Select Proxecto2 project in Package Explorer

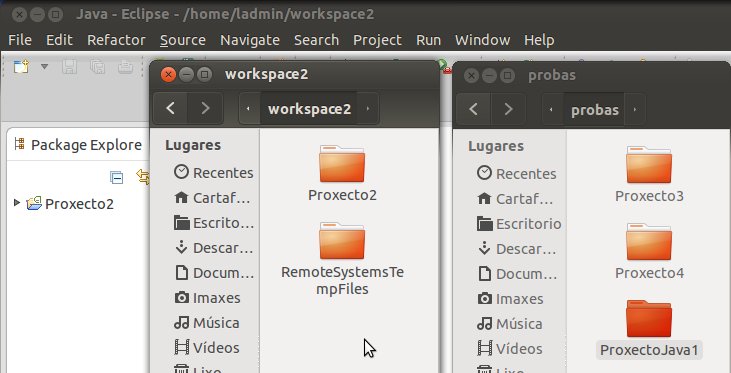click(x=70, y=204)
